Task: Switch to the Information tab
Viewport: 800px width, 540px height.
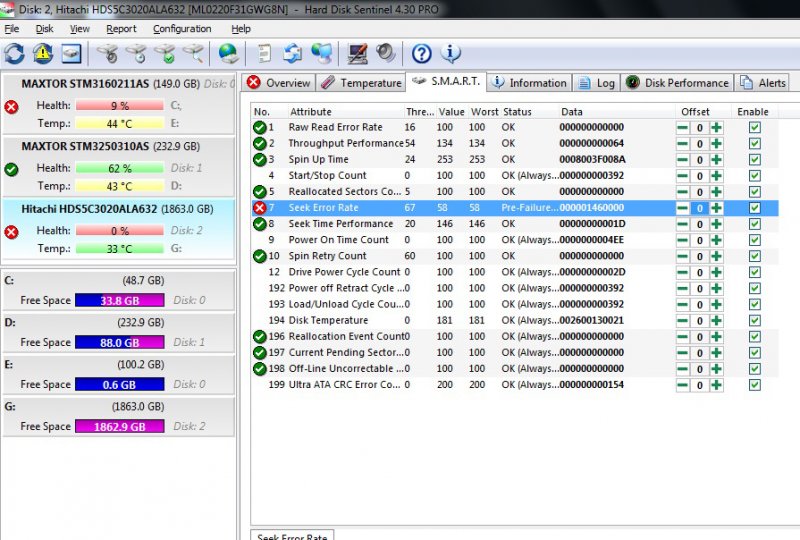Action: click(x=531, y=83)
